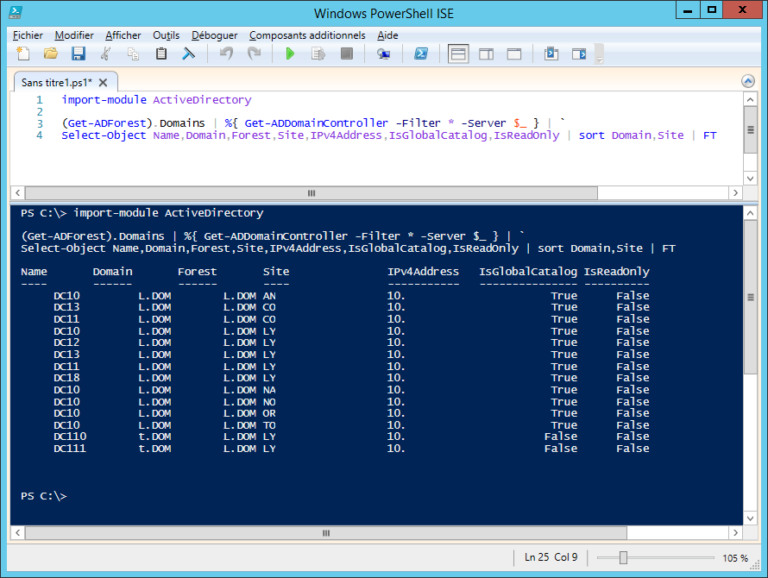Screen dimensions: 768x578
Task: Click the IsGlobalCatalog column header
Action: (528, 271)
